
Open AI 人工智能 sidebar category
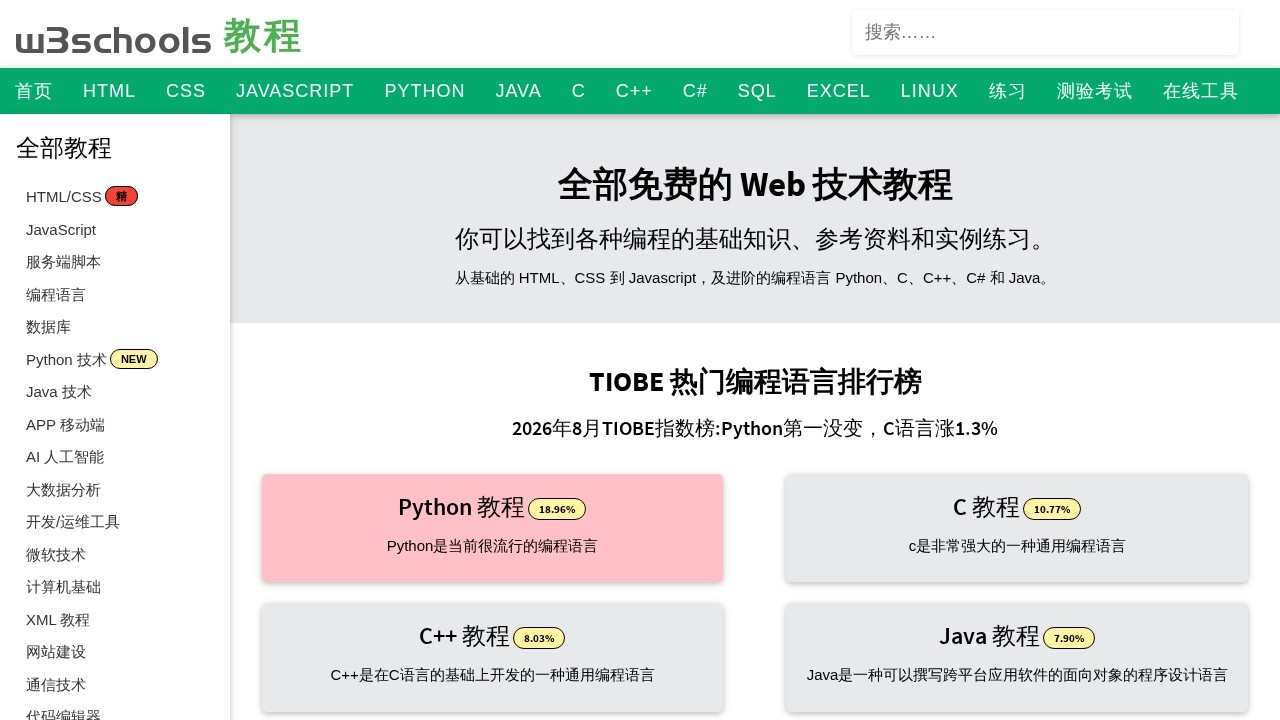coord(65,457)
